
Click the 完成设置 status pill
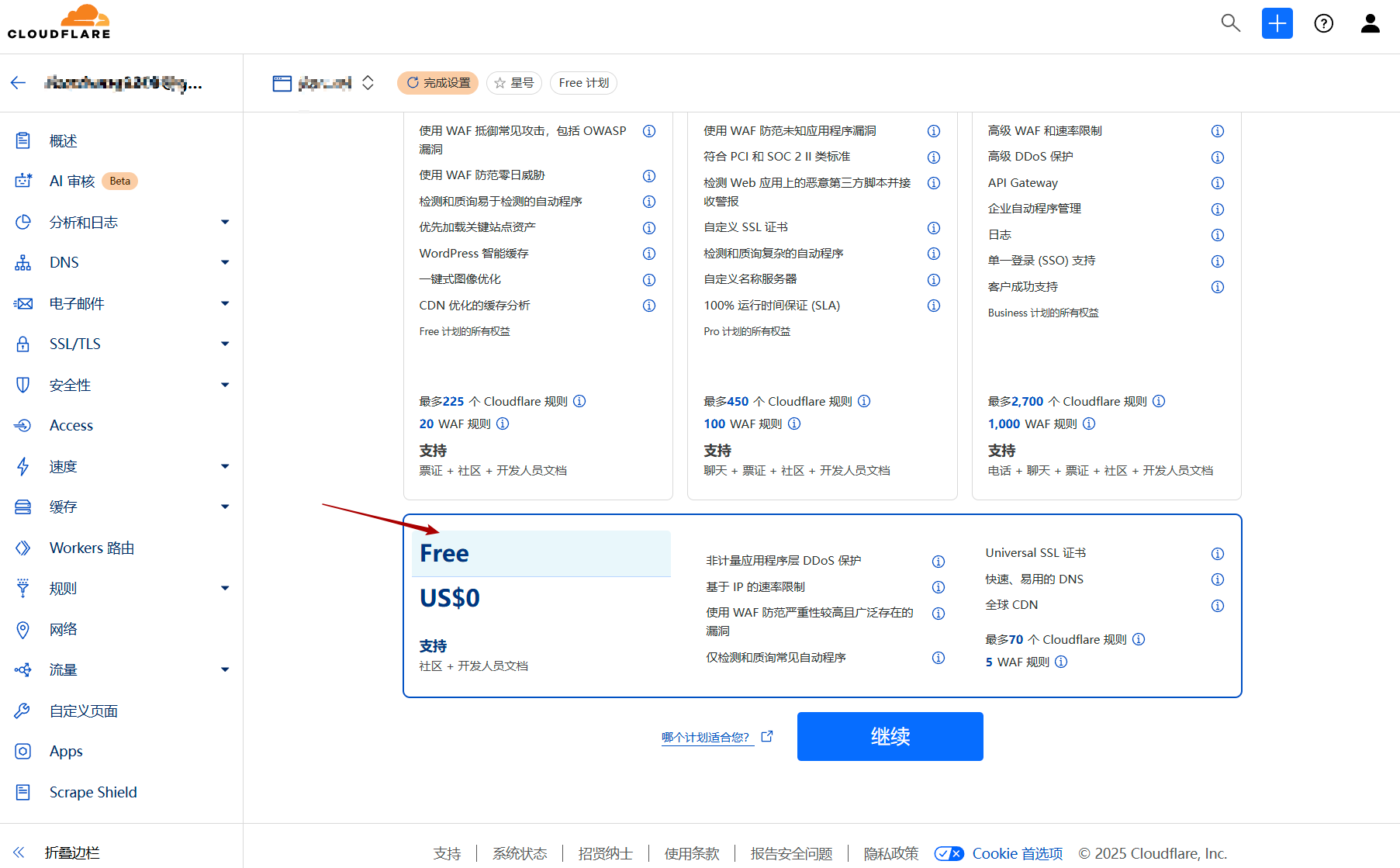(437, 83)
